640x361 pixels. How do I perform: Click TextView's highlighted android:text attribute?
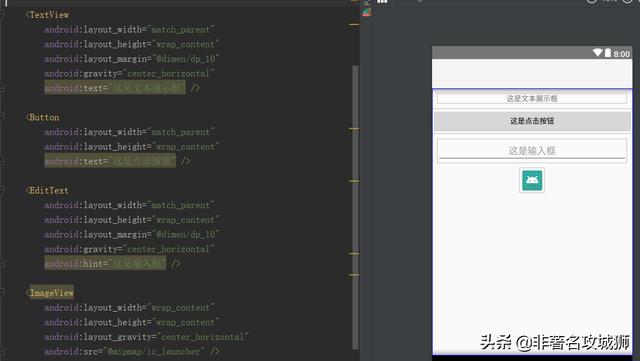(x=115, y=88)
